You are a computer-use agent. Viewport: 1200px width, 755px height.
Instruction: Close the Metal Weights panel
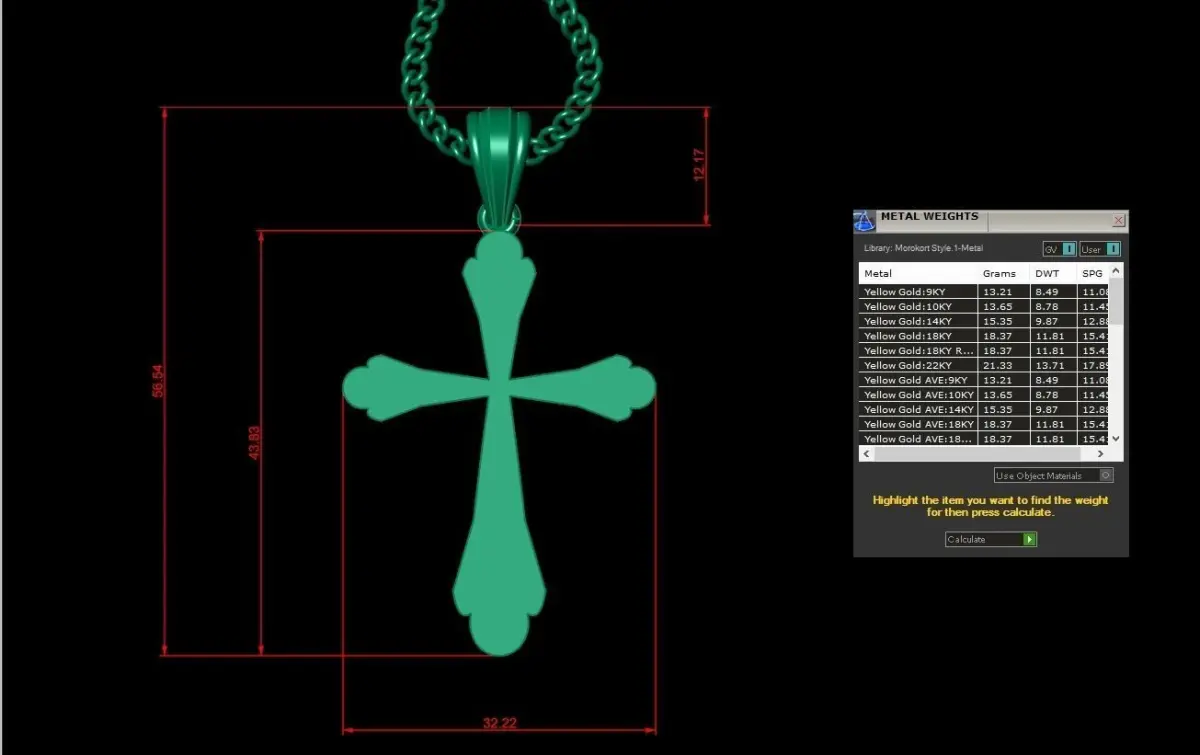[1118, 221]
